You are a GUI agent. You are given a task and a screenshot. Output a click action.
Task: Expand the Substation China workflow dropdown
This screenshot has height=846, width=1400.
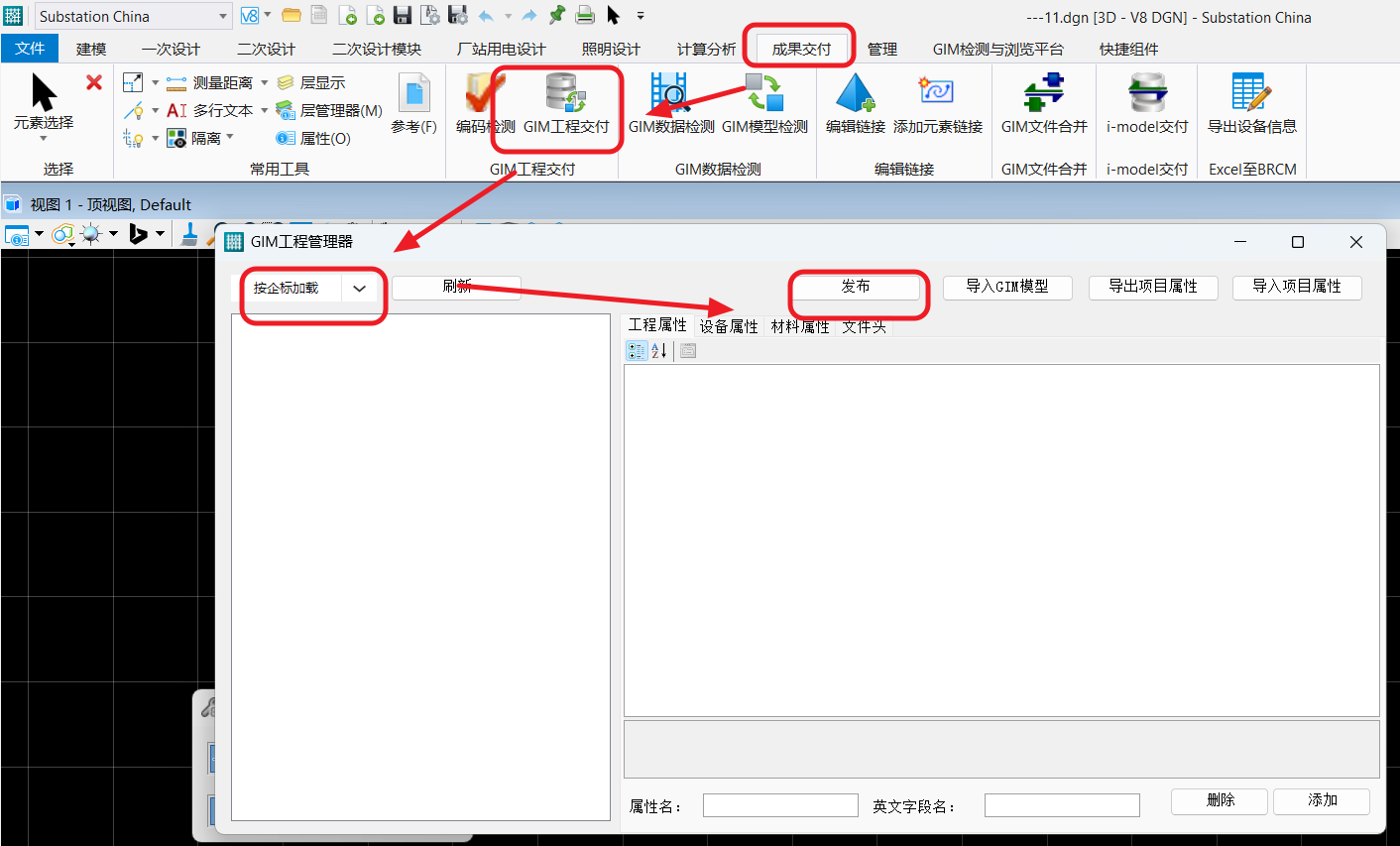point(223,17)
